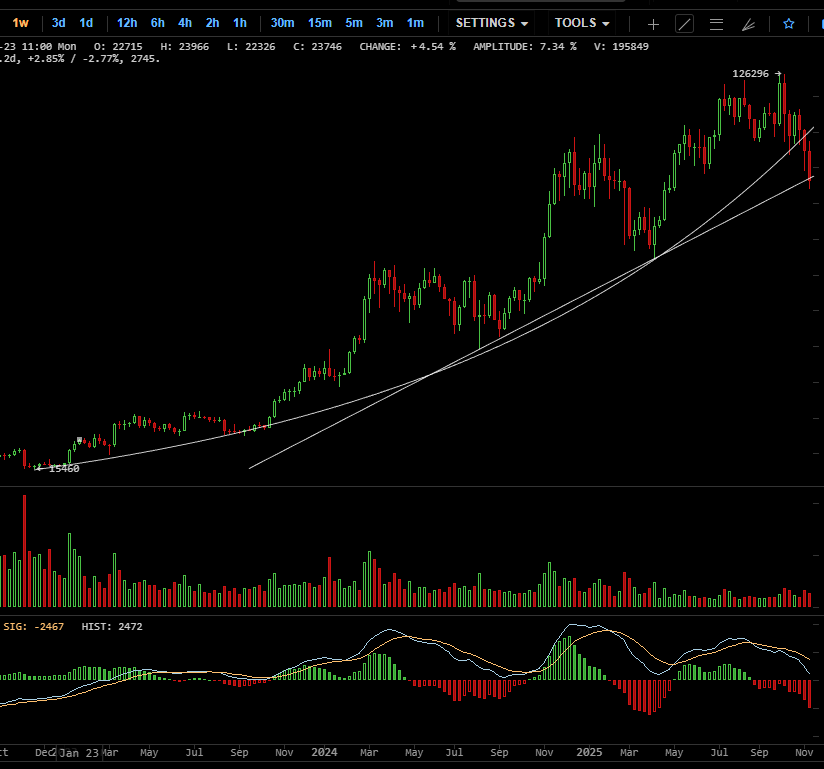Set the interval to 4h
The height and width of the screenshot is (769, 824).
pos(185,23)
